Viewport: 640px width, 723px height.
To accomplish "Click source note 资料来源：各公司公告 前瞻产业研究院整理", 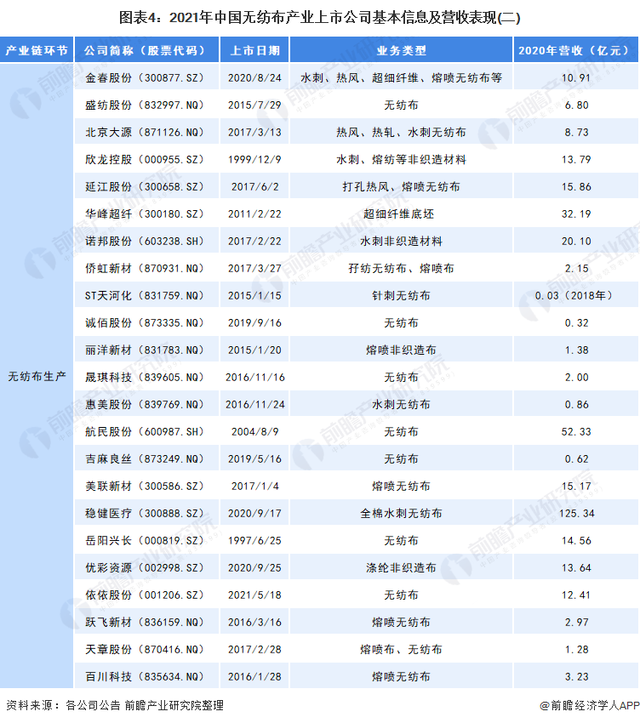I will click(x=115, y=705).
